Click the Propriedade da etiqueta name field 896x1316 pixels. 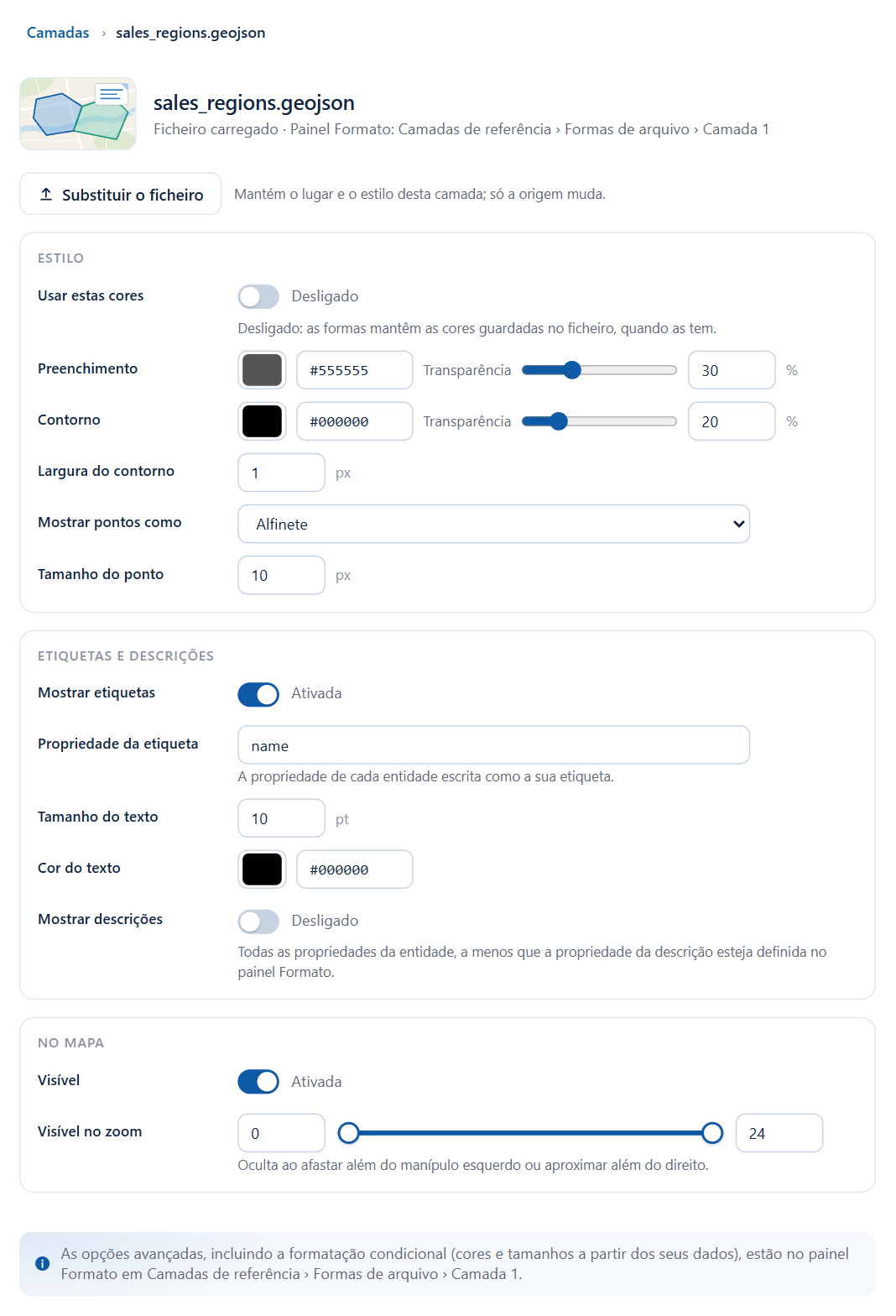tap(493, 745)
